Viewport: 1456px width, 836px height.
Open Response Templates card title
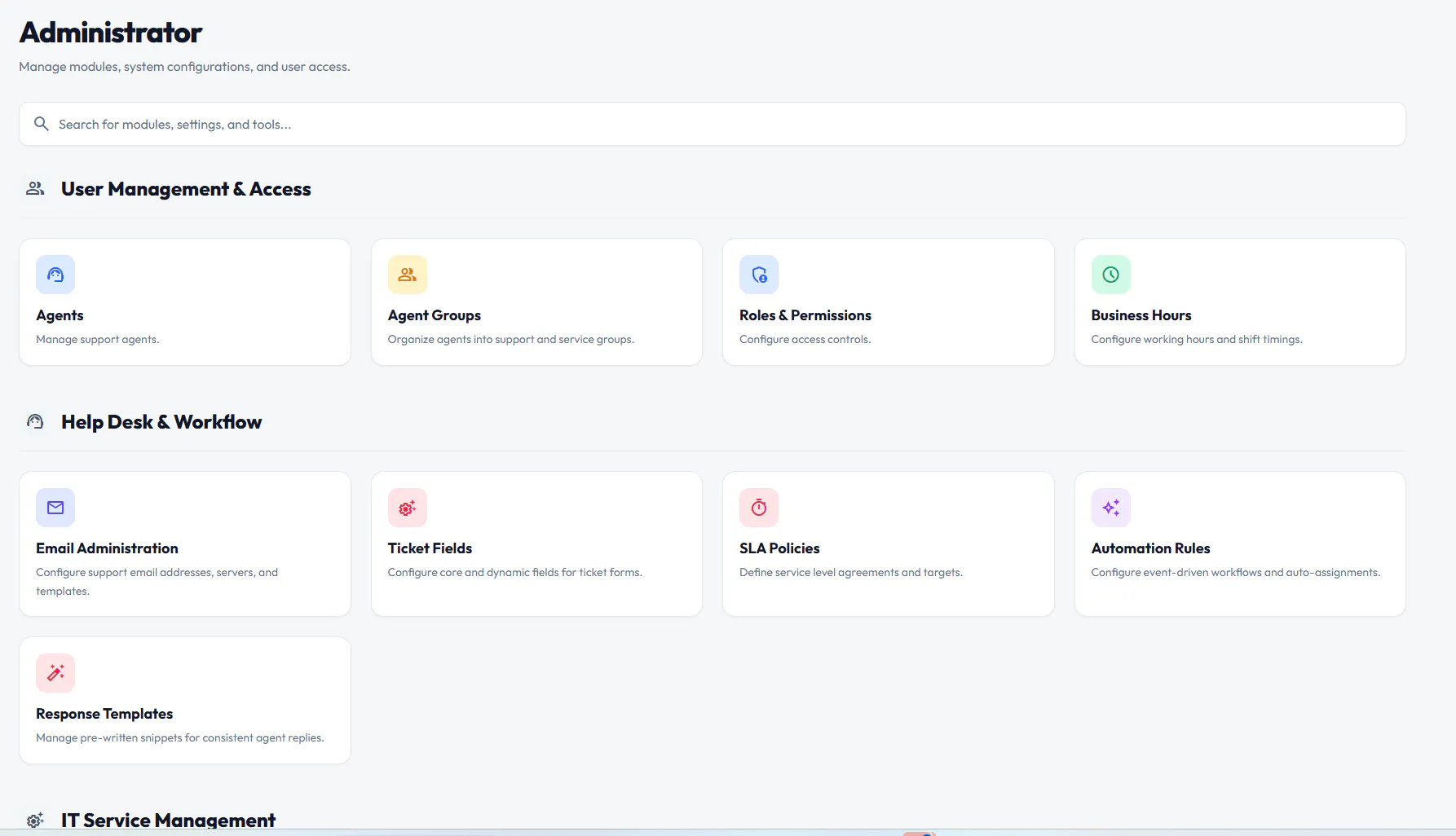click(104, 714)
